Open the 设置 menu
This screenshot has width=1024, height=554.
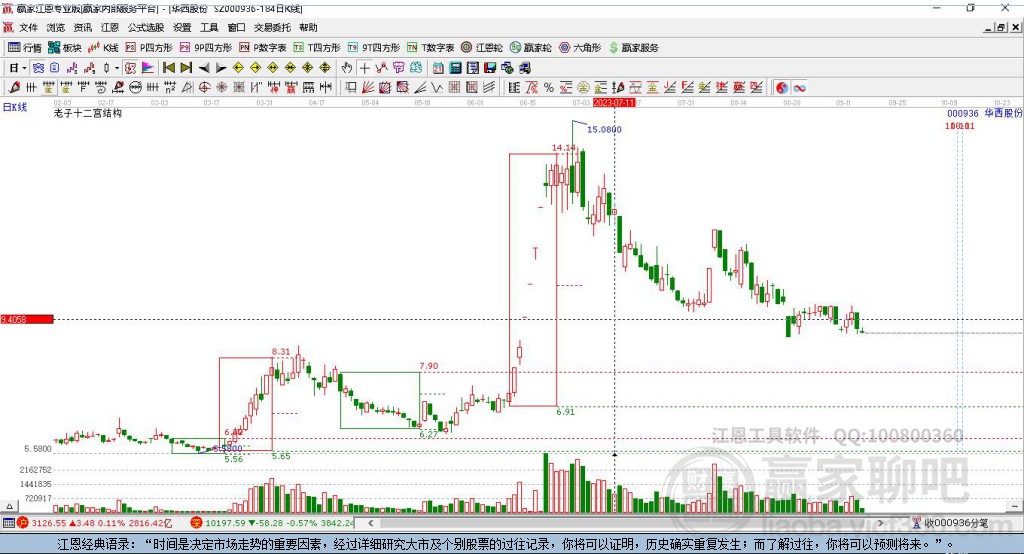(x=182, y=27)
